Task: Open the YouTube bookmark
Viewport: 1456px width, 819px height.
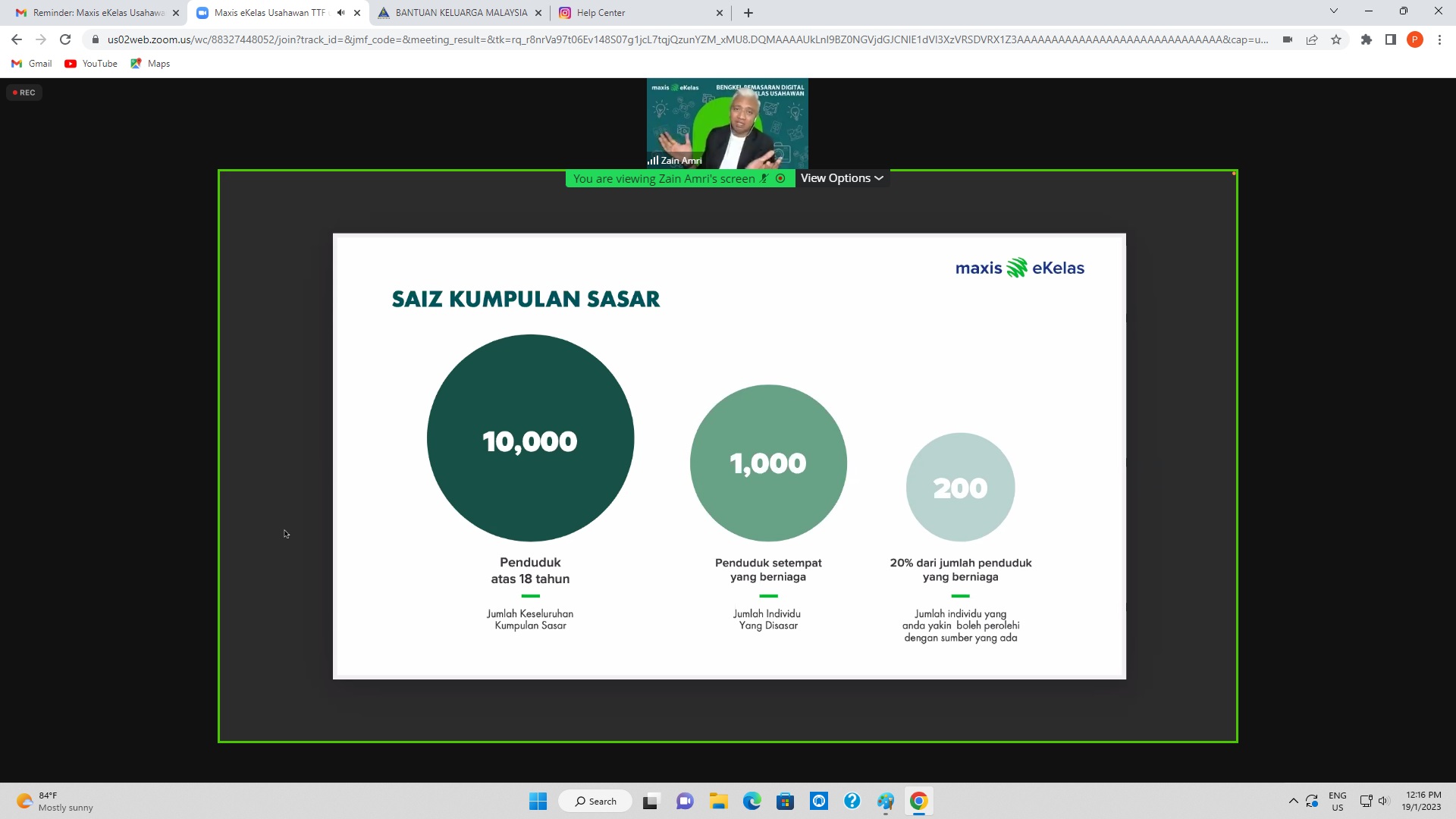Action: pyautogui.click(x=91, y=64)
